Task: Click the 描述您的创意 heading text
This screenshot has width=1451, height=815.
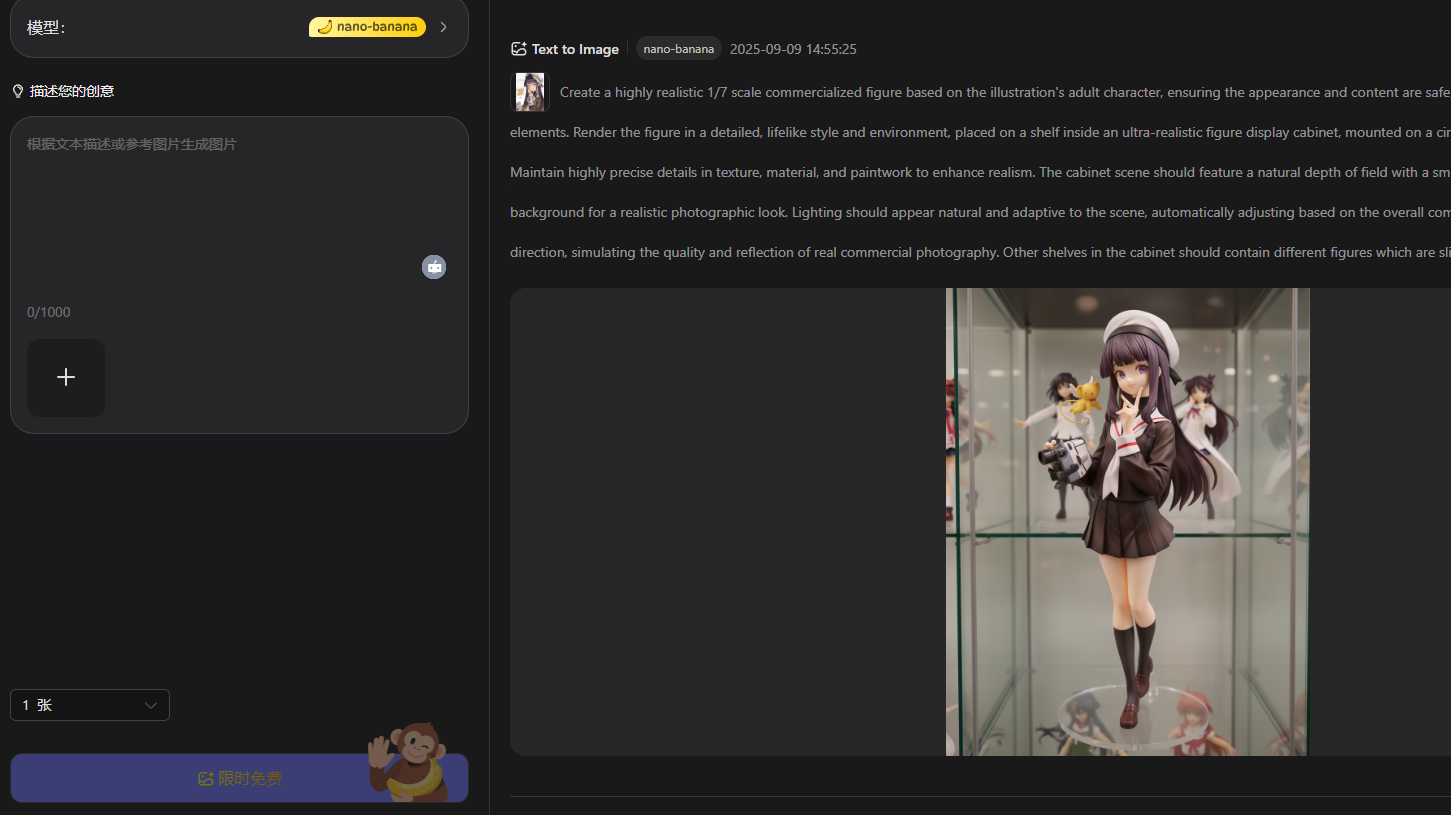Action: pyautogui.click(x=72, y=91)
